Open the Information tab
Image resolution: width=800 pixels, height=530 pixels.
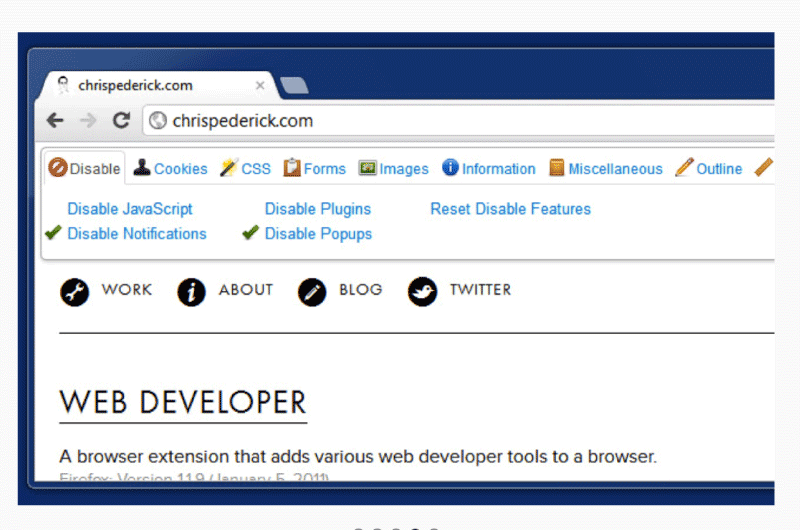pyautogui.click(x=489, y=168)
